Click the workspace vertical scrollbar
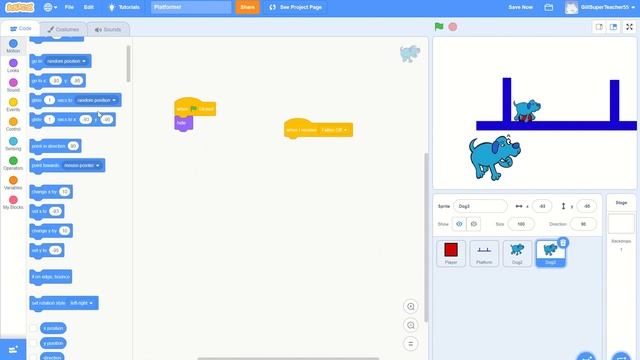640x360 pixels. (426, 238)
